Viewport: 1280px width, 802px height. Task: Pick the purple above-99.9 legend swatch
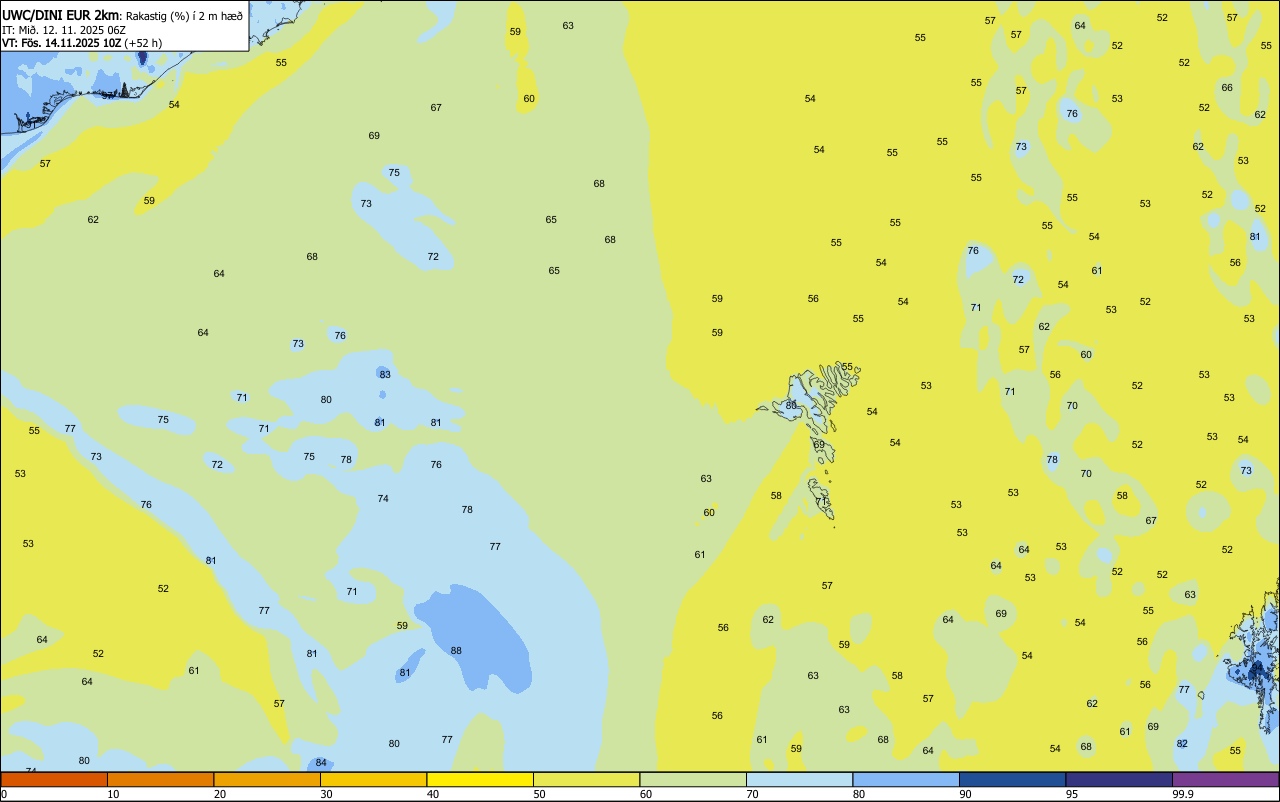1225,779
